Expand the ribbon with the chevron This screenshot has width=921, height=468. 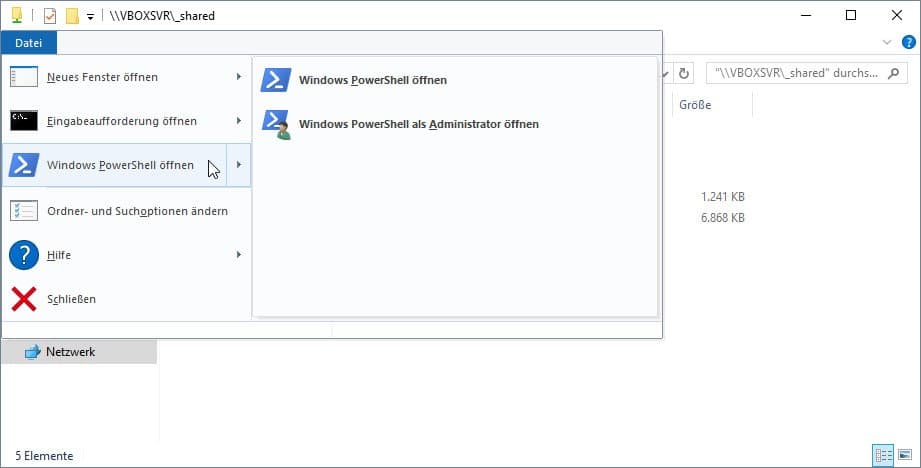click(x=886, y=42)
